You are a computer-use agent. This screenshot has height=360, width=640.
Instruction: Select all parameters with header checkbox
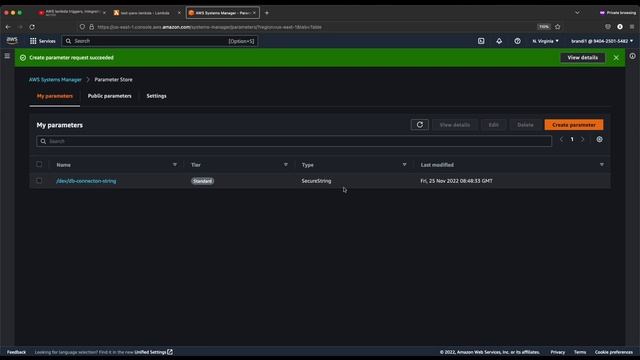click(39, 164)
